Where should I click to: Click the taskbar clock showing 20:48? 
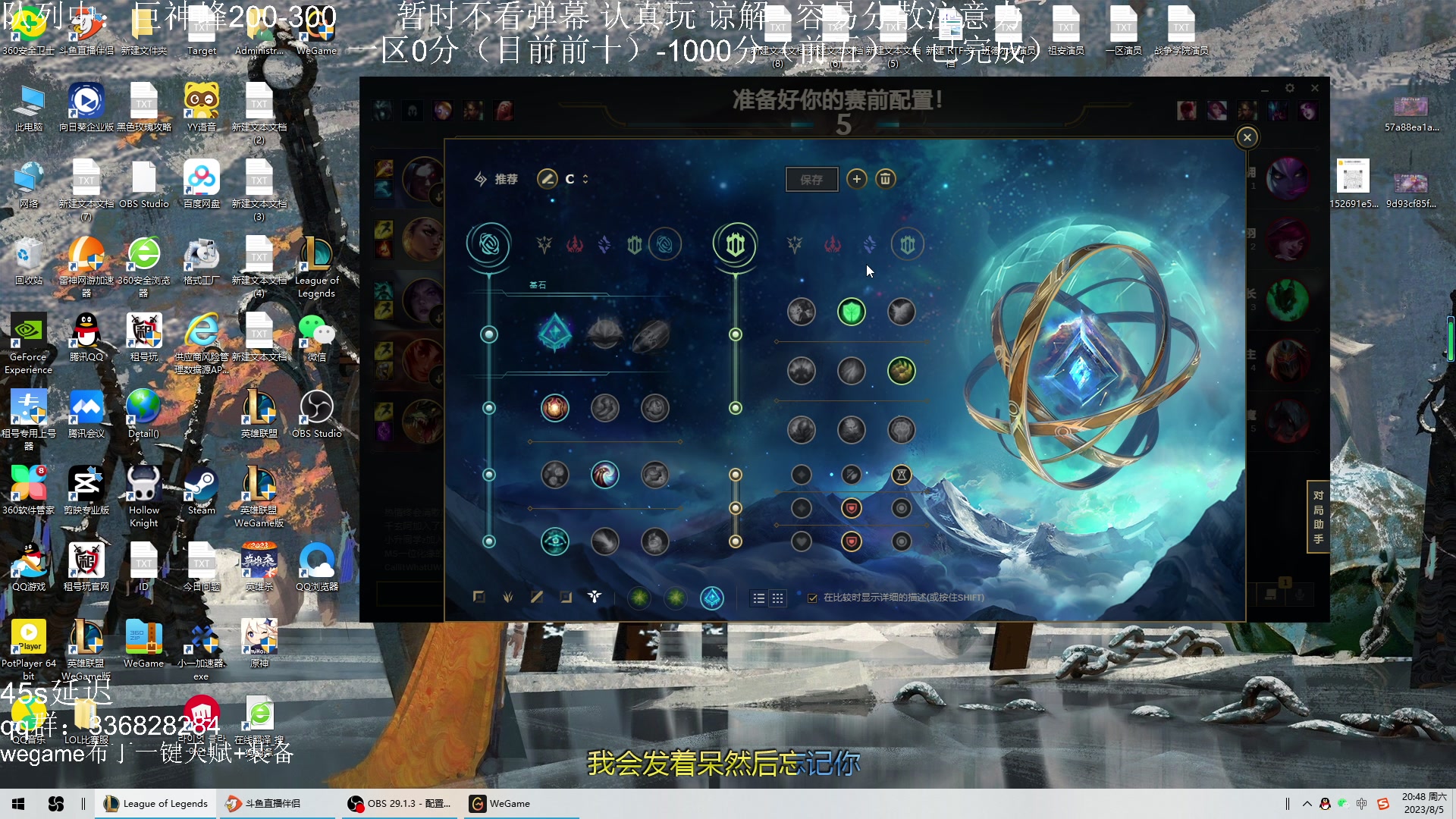(x=1424, y=804)
